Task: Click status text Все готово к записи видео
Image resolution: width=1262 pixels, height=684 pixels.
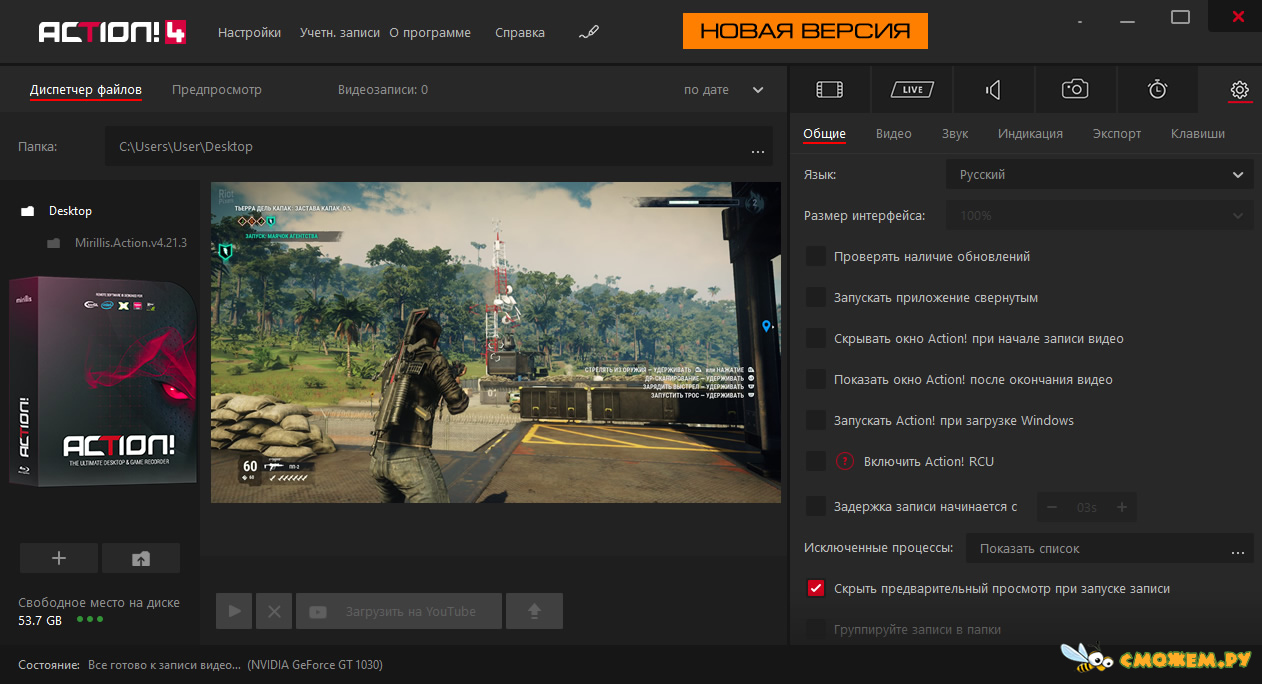Action: 164,665
